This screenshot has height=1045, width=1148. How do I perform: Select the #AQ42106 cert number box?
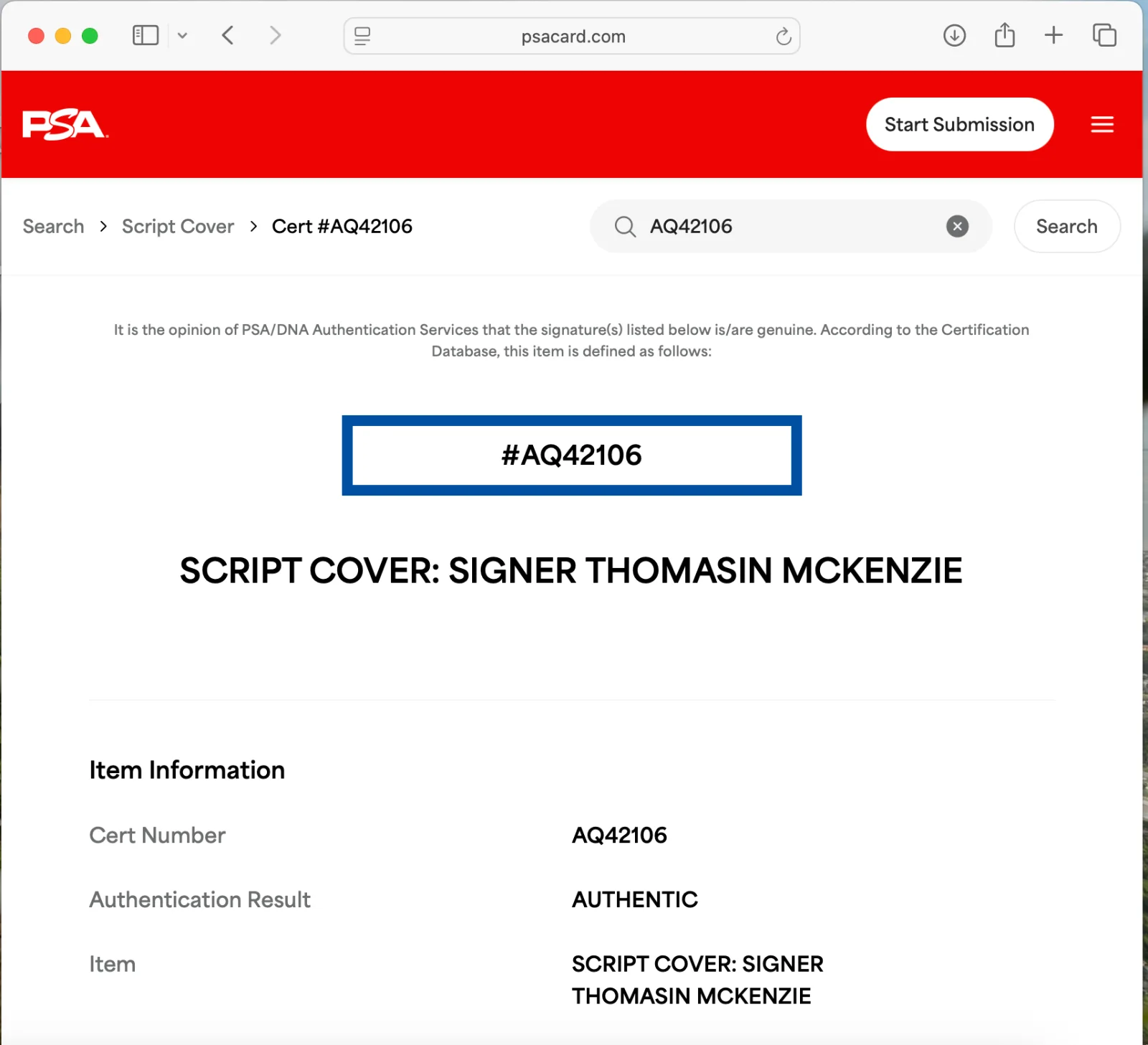(572, 455)
